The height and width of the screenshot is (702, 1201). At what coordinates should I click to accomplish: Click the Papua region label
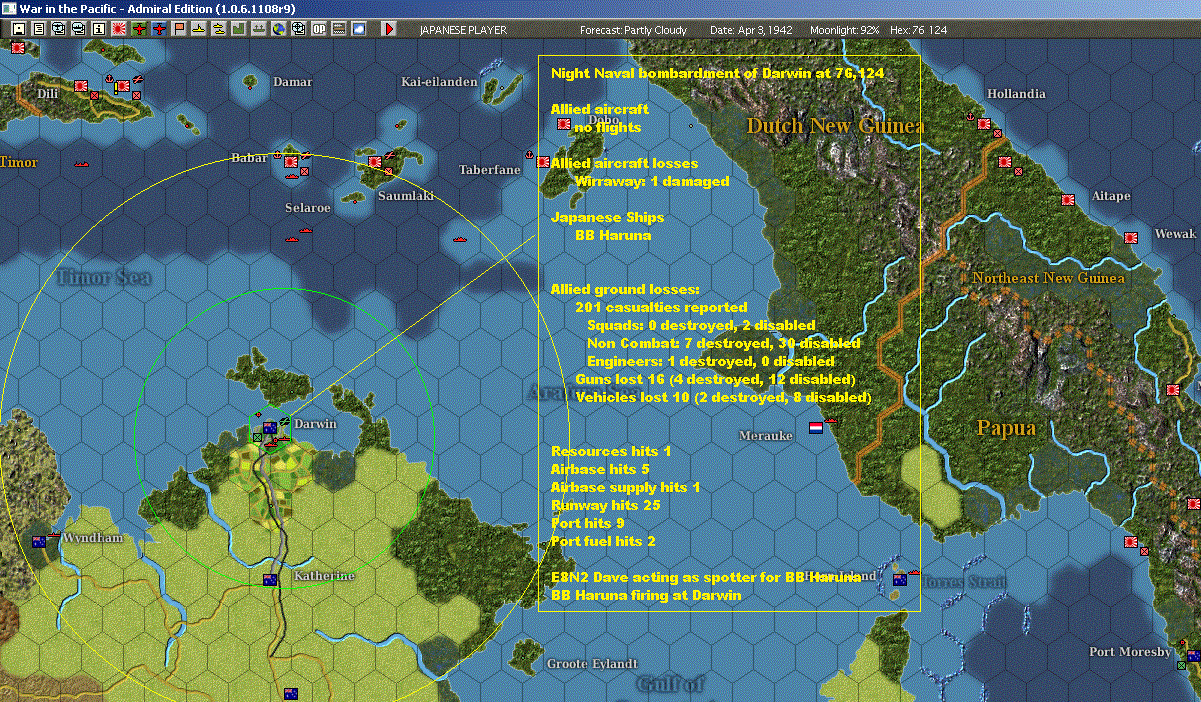[x=1005, y=429]
